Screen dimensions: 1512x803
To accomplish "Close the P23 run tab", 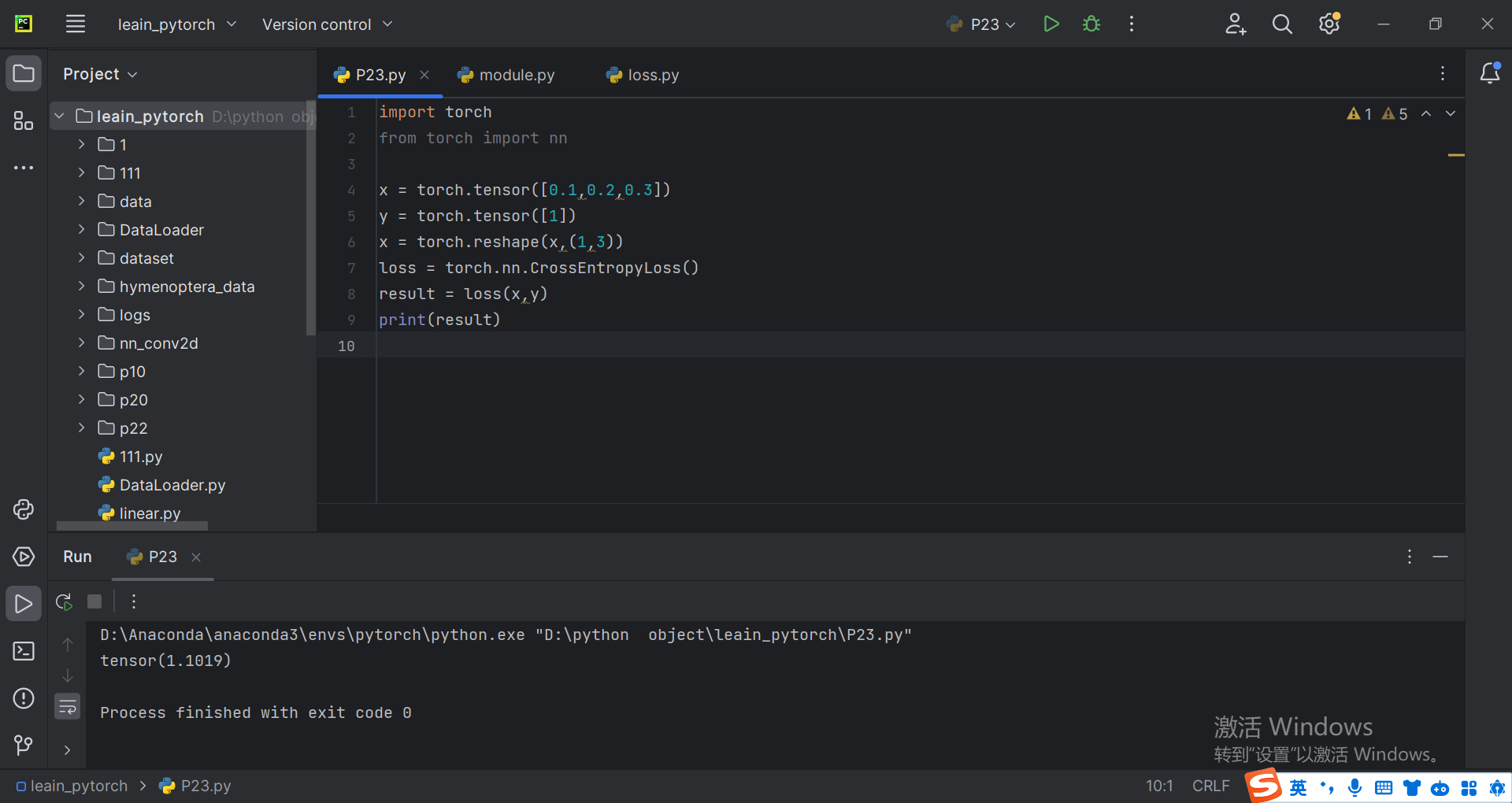I will pos(196,557).
